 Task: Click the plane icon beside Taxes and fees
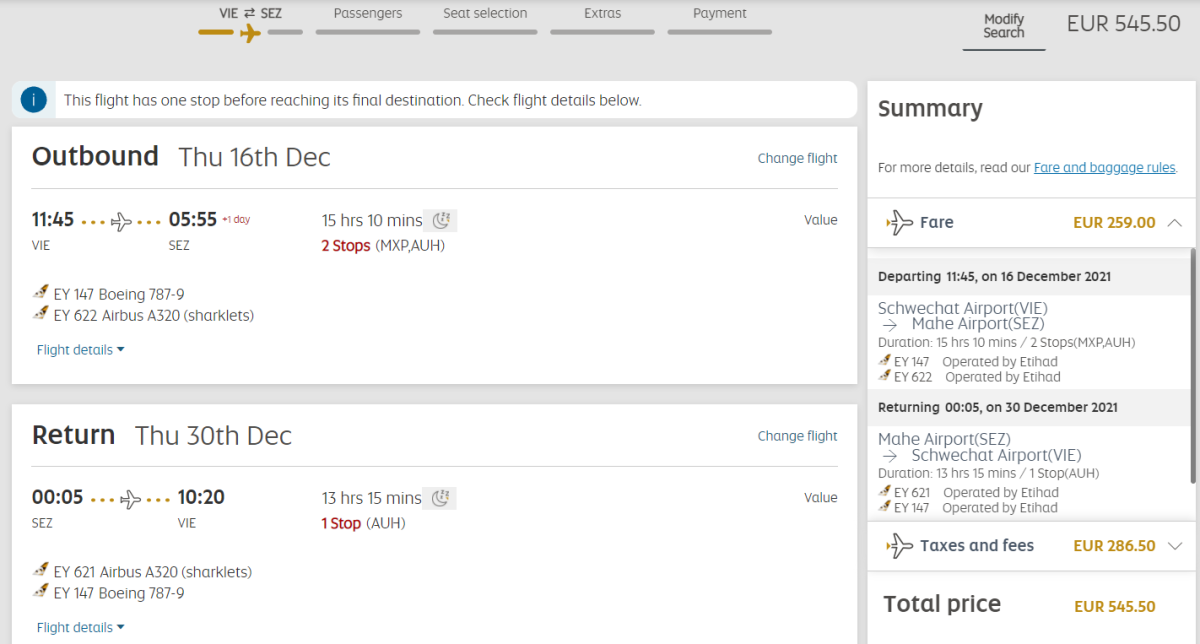pos(900,545)
